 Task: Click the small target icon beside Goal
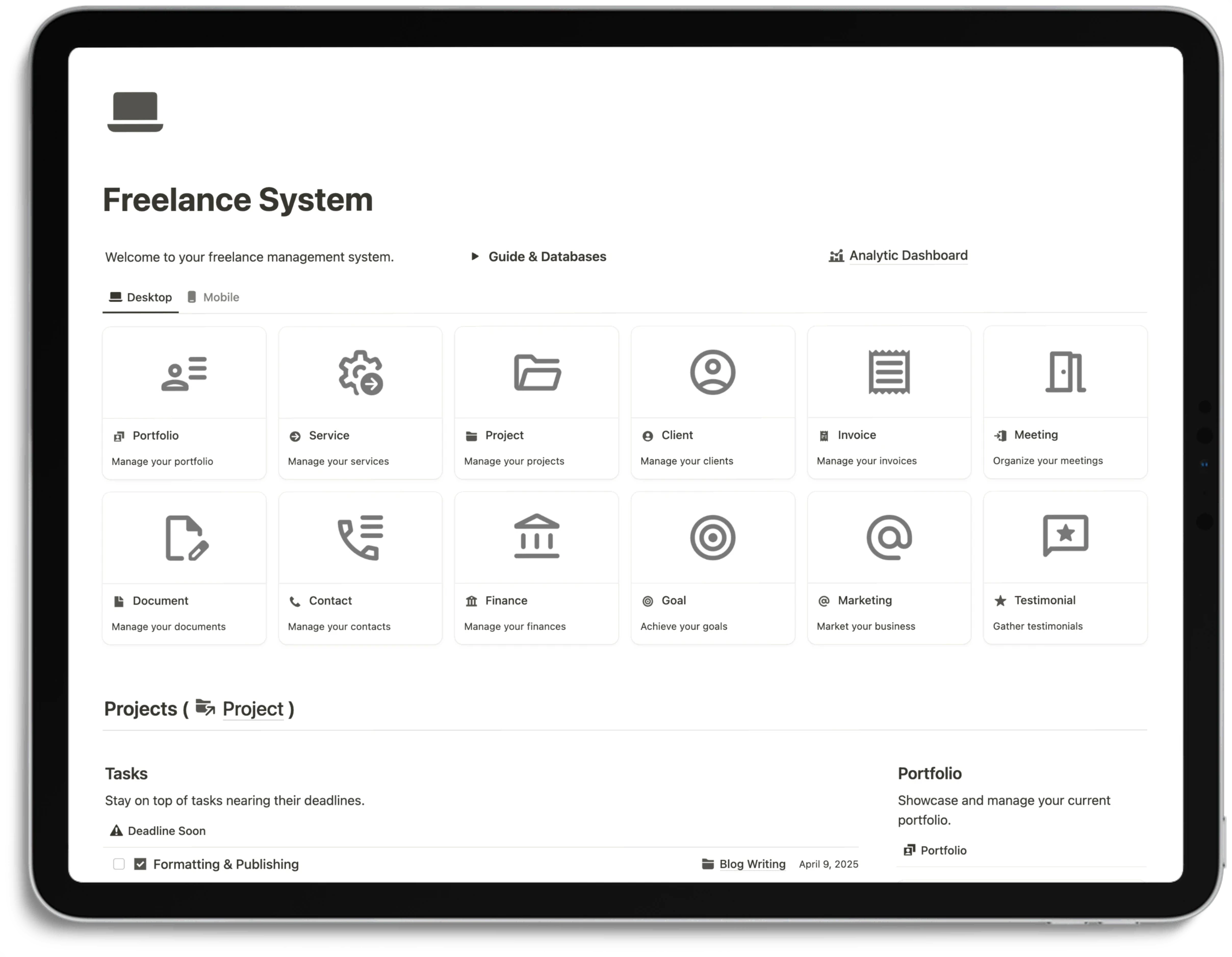tap(648, 601)
